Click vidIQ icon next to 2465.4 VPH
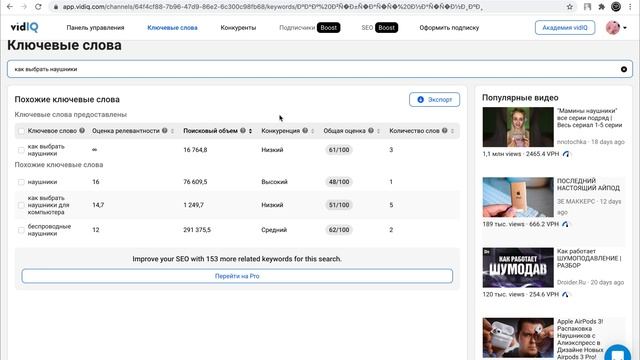Screen dimensions: 640x360 (566, 154)
